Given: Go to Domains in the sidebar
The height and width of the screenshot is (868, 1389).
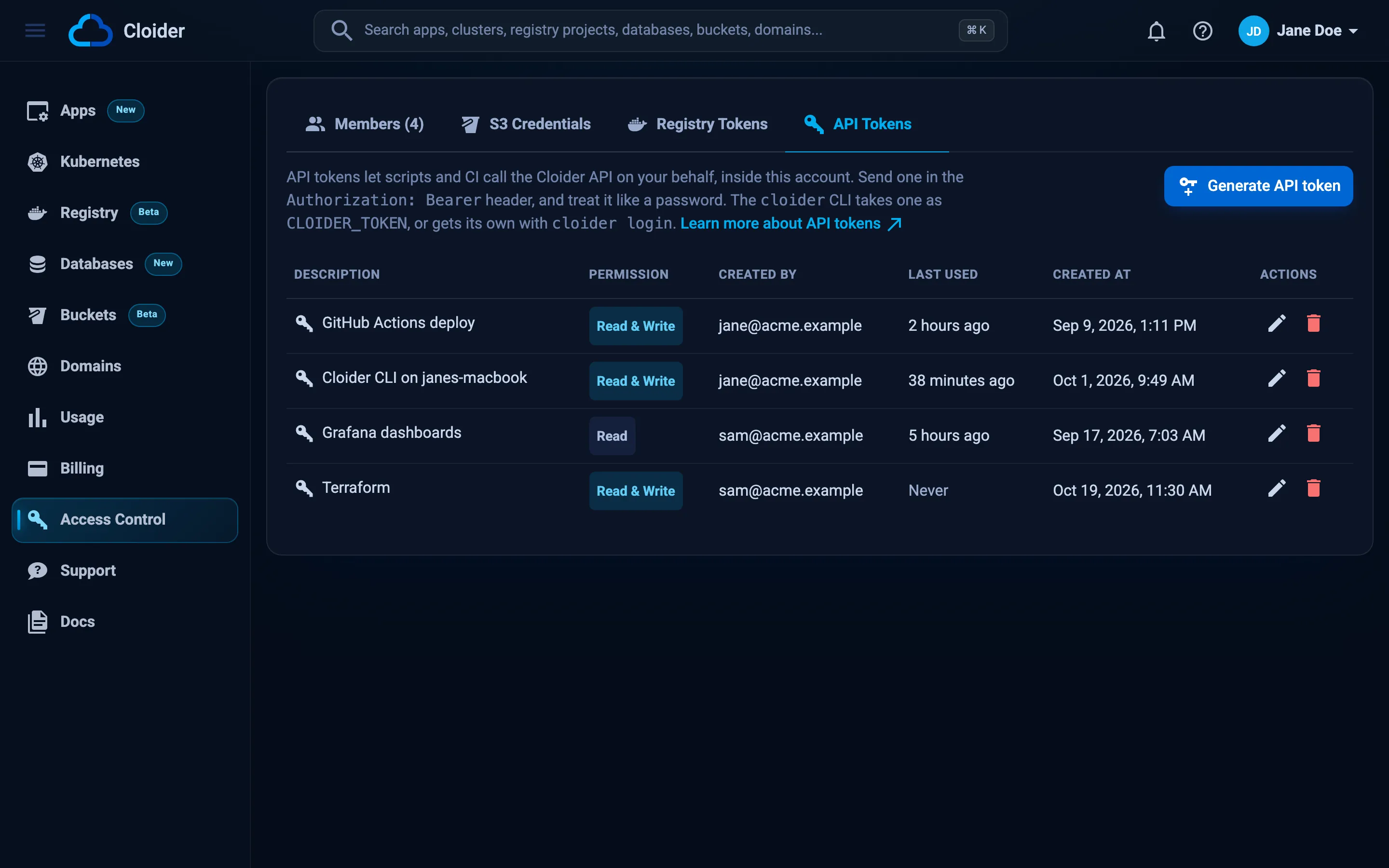Looking at the screenshot, I should click(x=124, y=366).
